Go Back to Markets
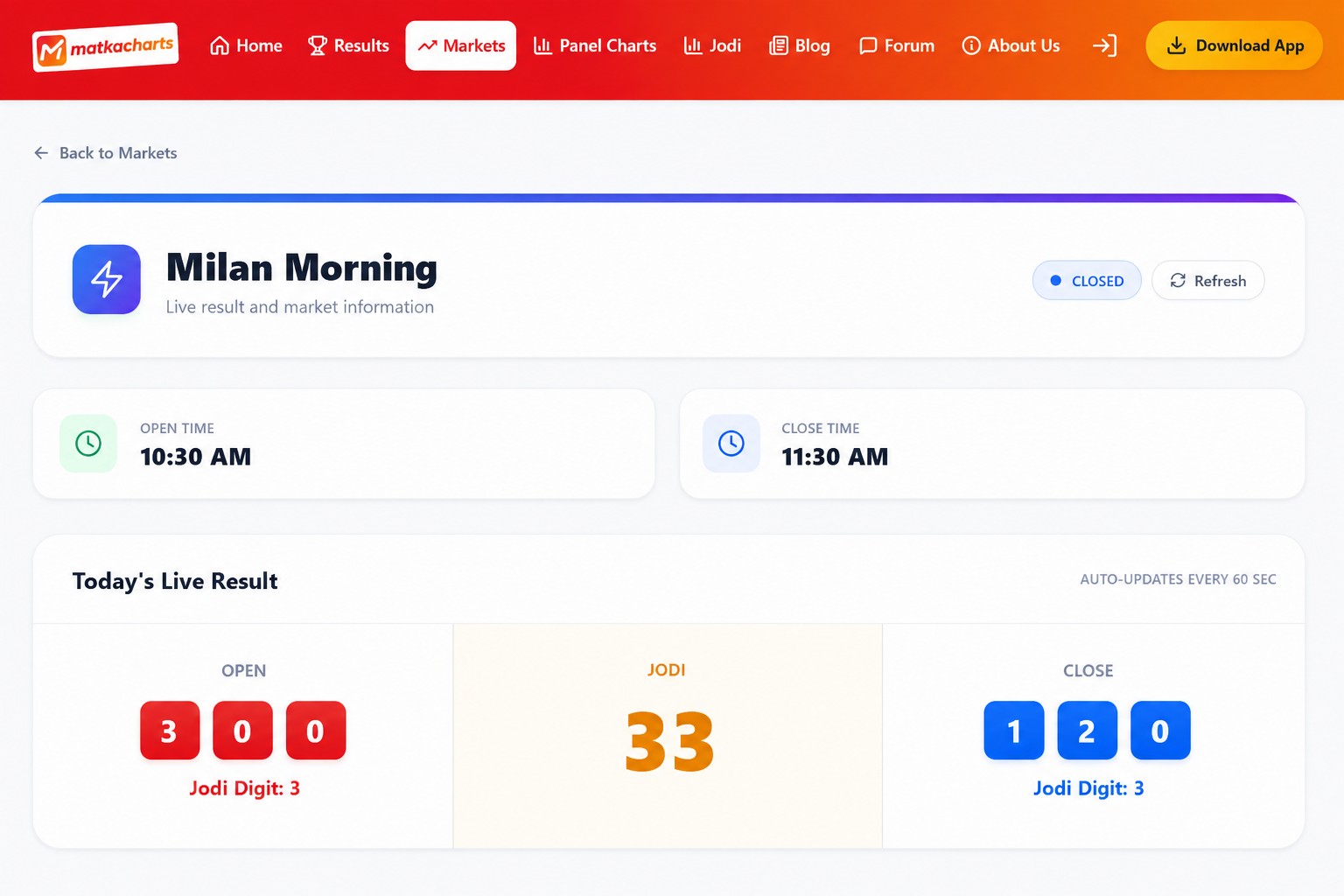The width and height of the screenshot is (1344, 896). [105, 153]
